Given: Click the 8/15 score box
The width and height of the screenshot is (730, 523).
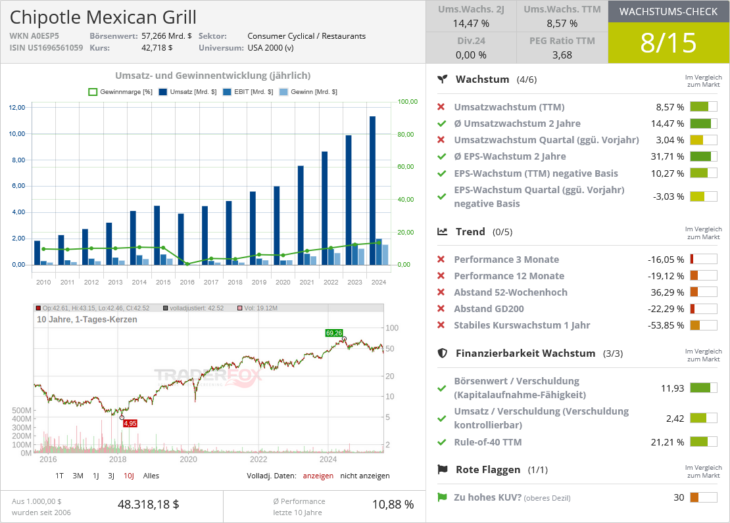Looking at the screenshot, I should (669, 42).
